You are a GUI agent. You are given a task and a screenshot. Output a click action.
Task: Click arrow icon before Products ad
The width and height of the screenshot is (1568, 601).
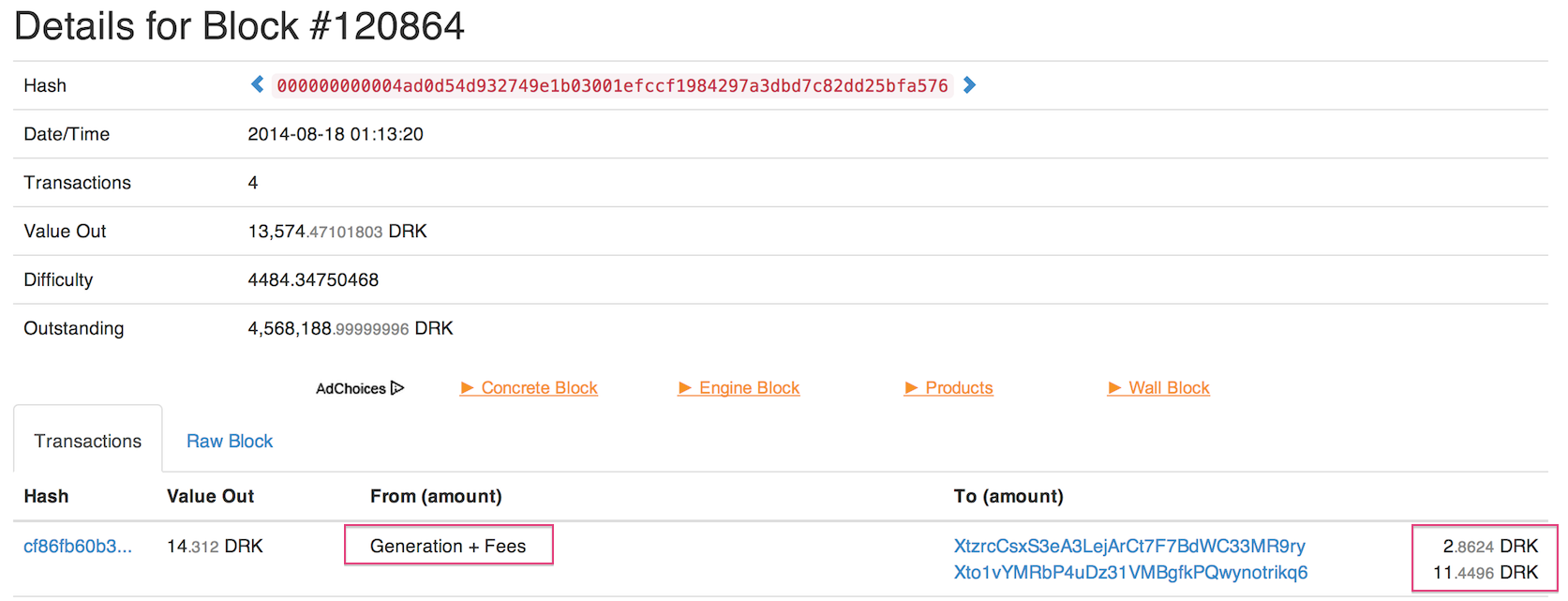pos(911,388)
